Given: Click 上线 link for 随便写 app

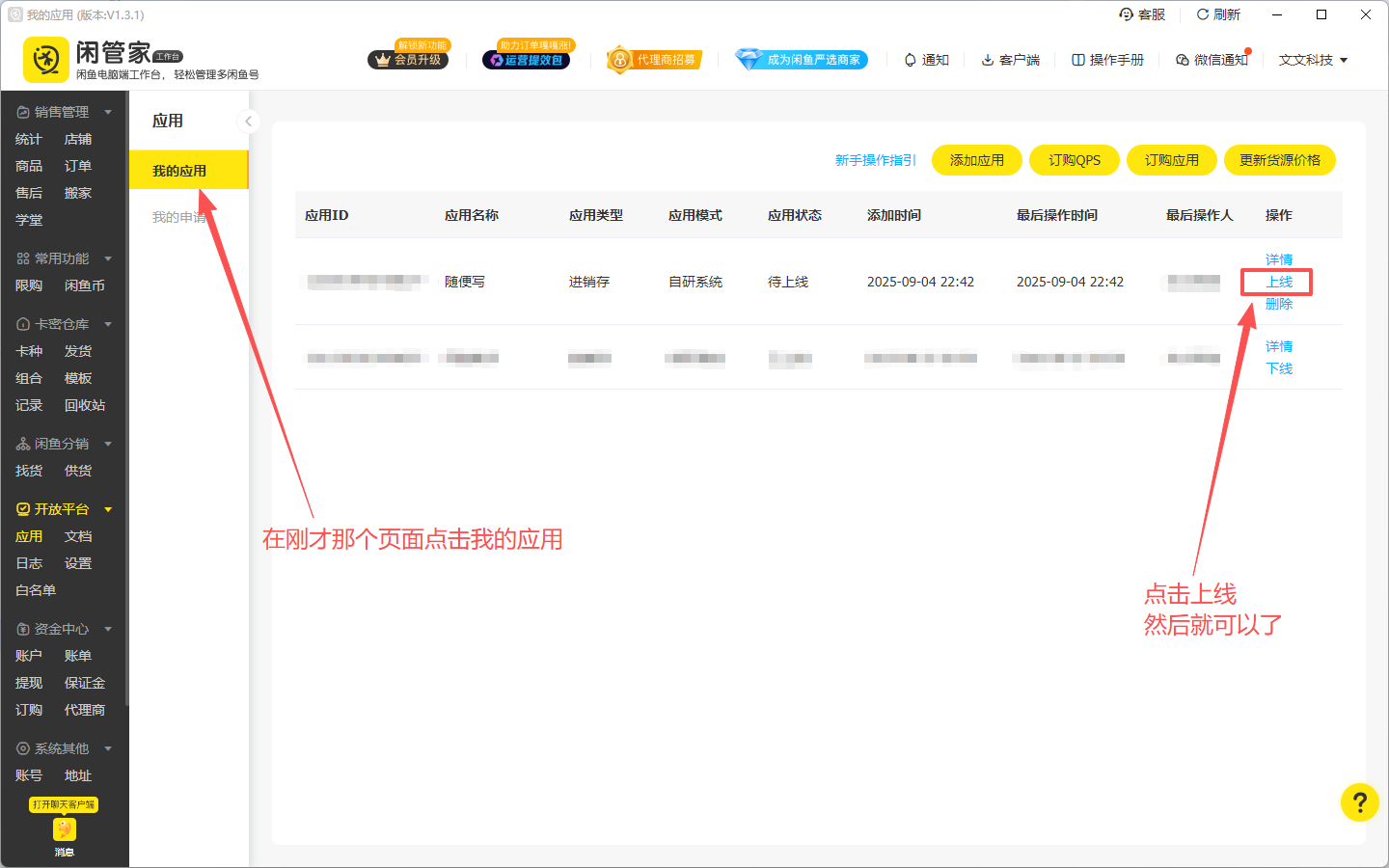Looking at the screenshot, I should pyautogui.click(x=1278, y=282).
